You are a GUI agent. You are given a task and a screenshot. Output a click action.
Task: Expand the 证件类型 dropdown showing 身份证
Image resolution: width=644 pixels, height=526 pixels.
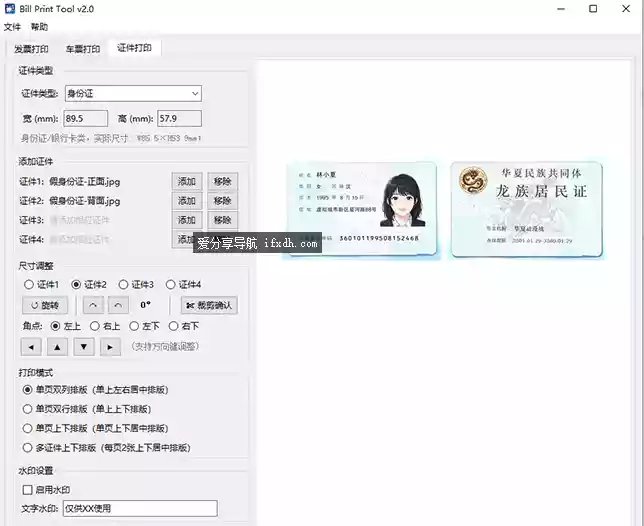click(x=133, y=94)
